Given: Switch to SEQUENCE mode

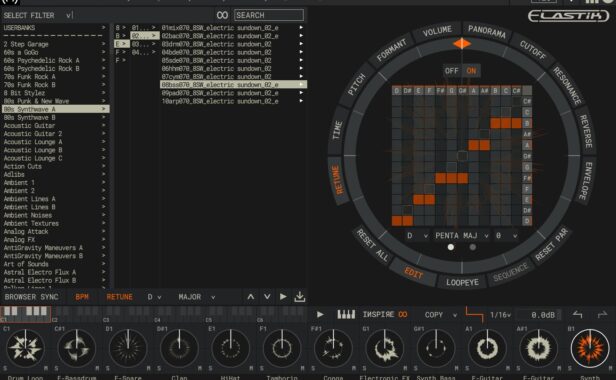Looking at the screenshot, I should 510,272.
